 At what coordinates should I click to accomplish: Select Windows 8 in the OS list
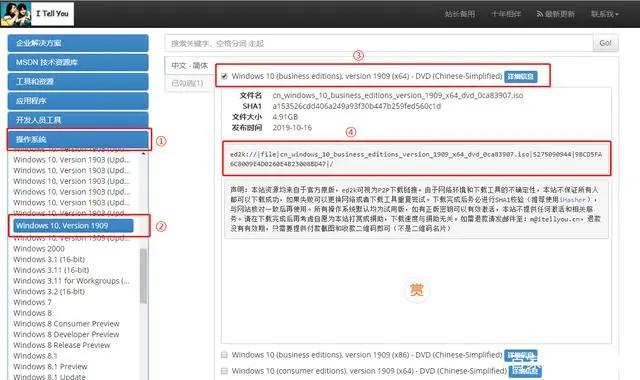pos(32,313)
